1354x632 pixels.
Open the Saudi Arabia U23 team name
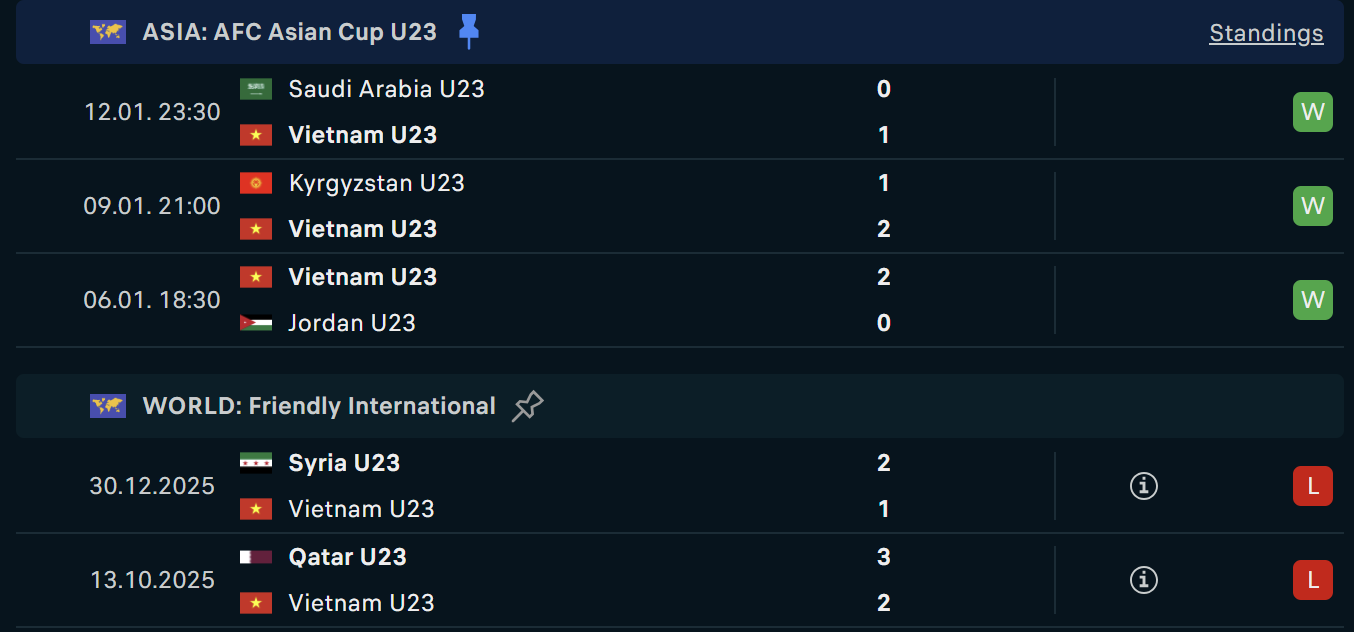click(x=386, y=89)
